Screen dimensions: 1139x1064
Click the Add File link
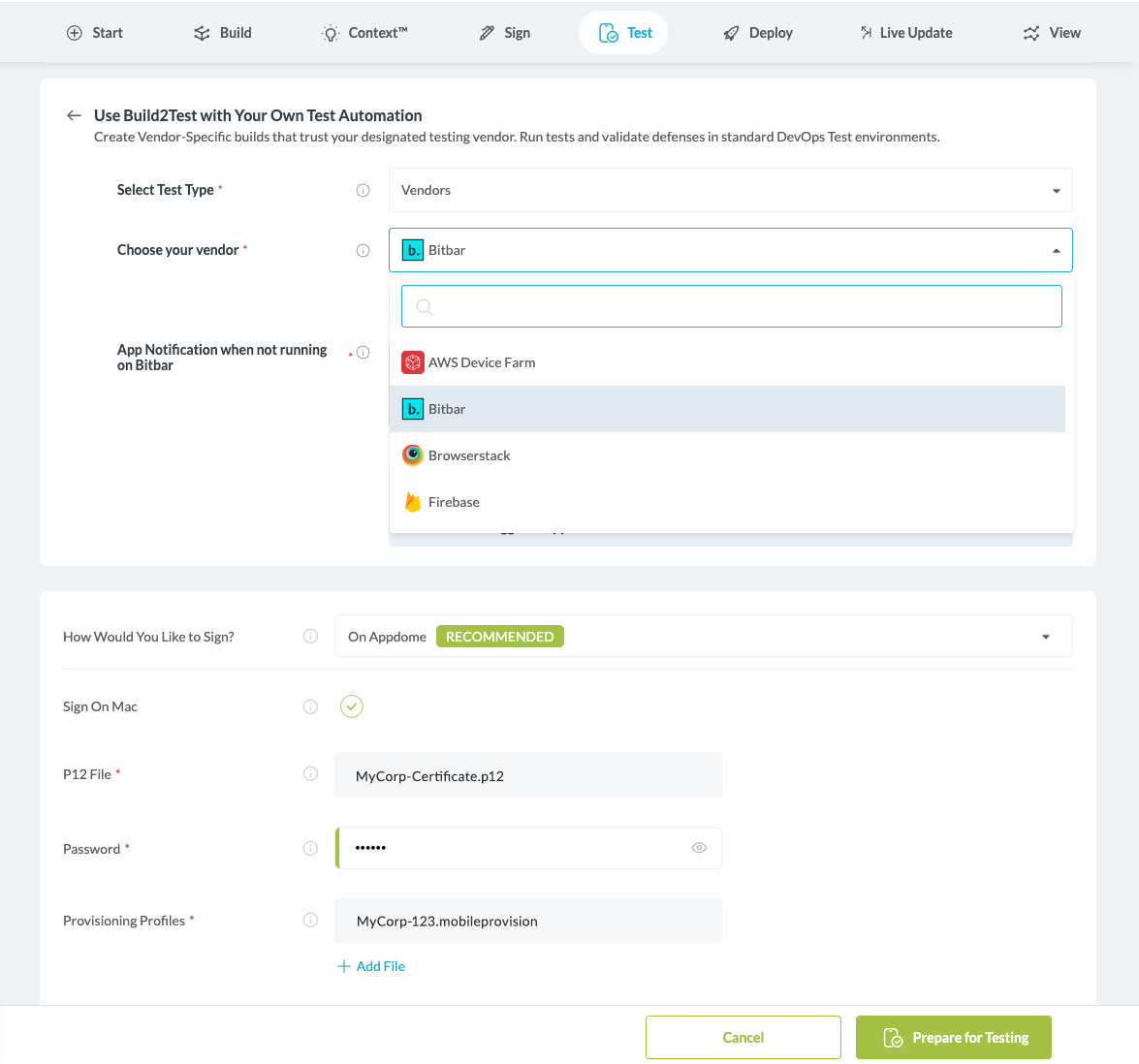[x=381, y=966]
